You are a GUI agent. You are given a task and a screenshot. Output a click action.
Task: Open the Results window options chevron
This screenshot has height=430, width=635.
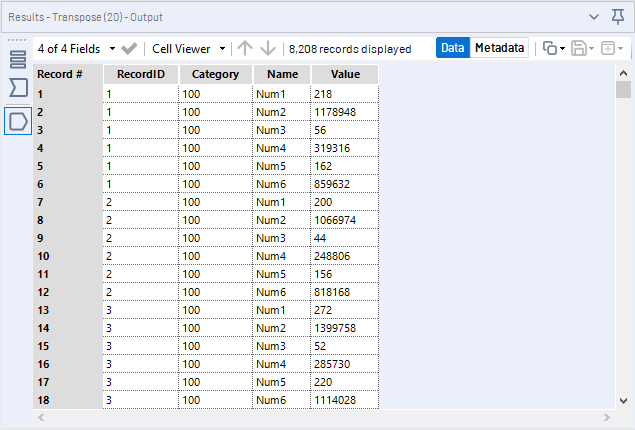(x=594, y=17)
